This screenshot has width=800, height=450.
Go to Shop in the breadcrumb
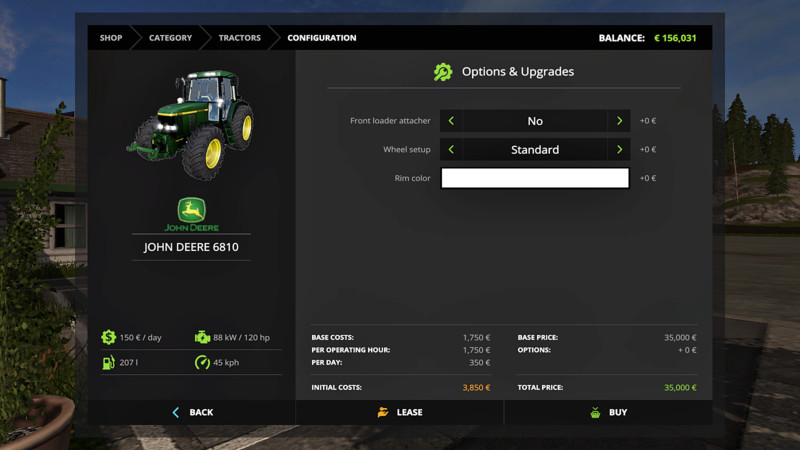110,38
